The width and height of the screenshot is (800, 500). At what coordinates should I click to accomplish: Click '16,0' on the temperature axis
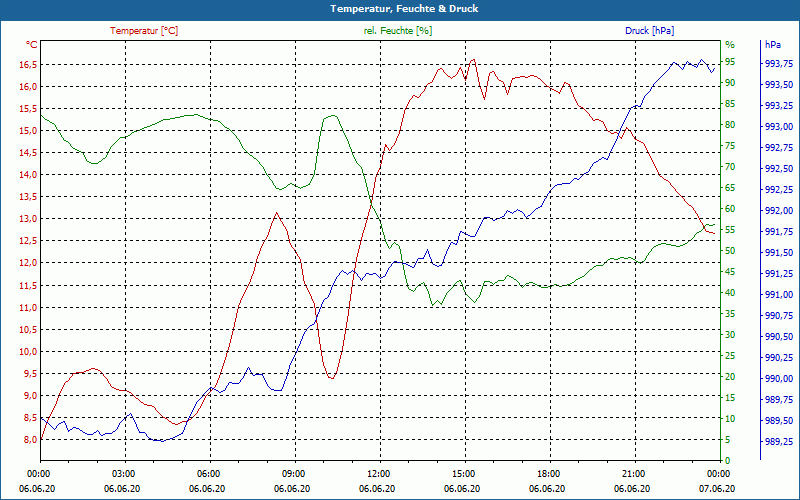29,87
